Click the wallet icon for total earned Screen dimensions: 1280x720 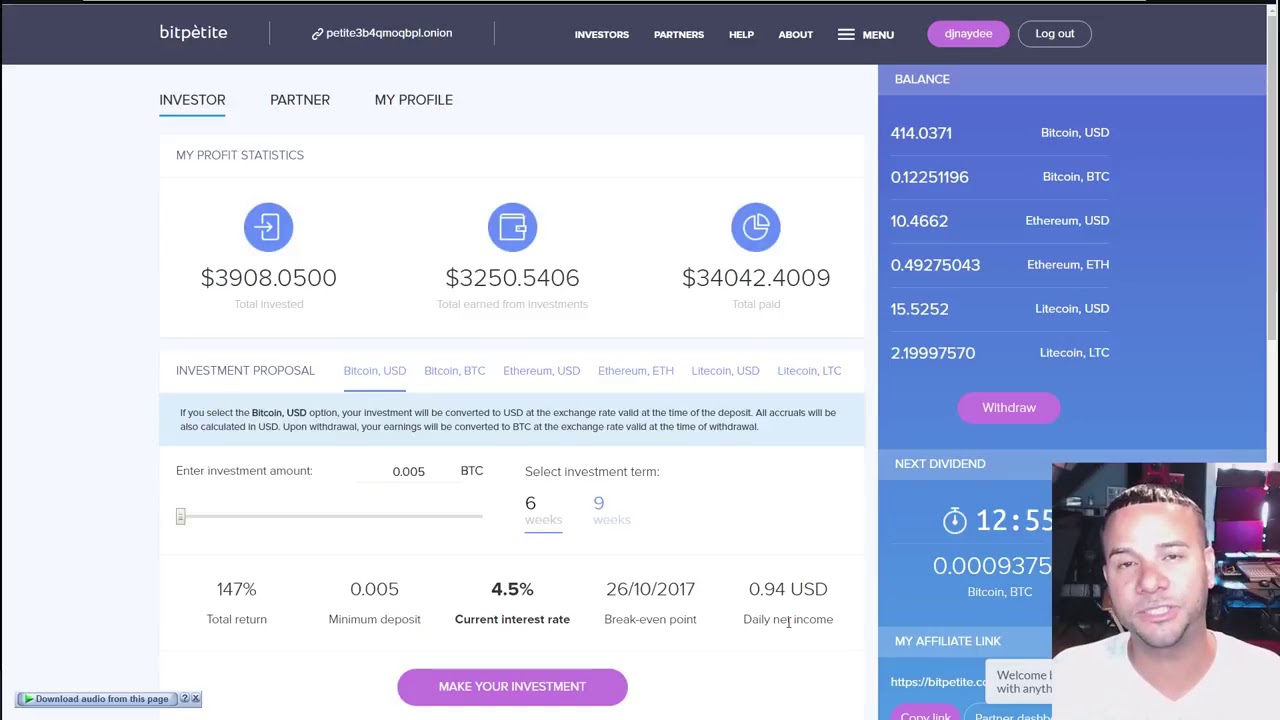click(x=512, y=227)
